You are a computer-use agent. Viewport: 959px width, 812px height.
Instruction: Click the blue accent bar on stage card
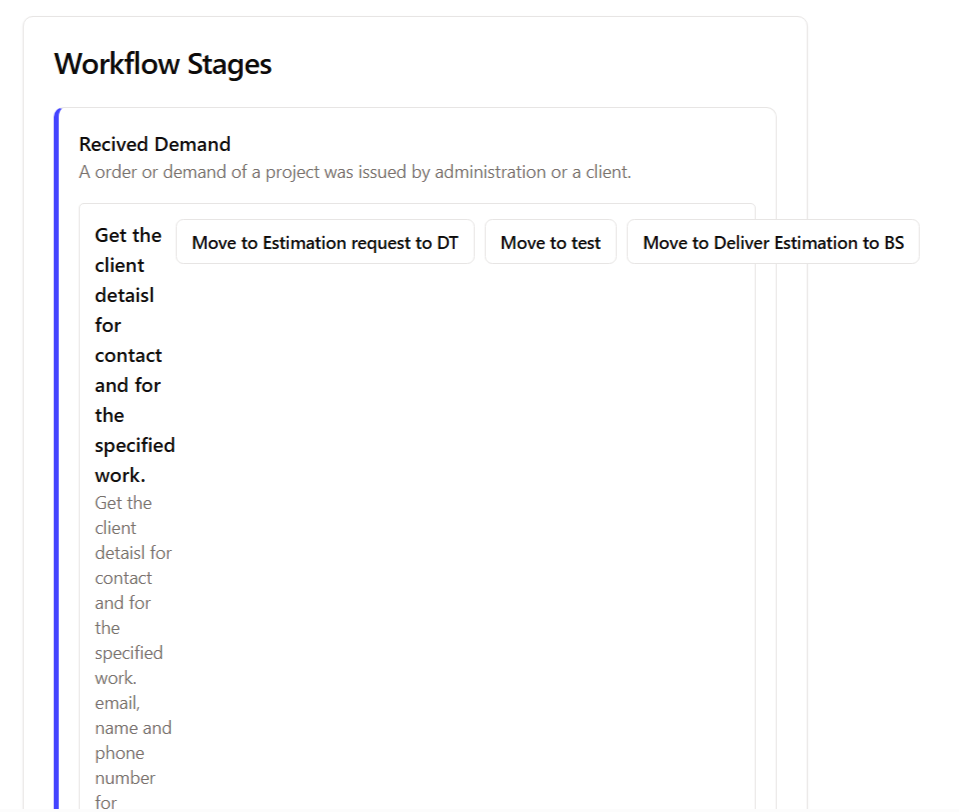coord(57,450)
